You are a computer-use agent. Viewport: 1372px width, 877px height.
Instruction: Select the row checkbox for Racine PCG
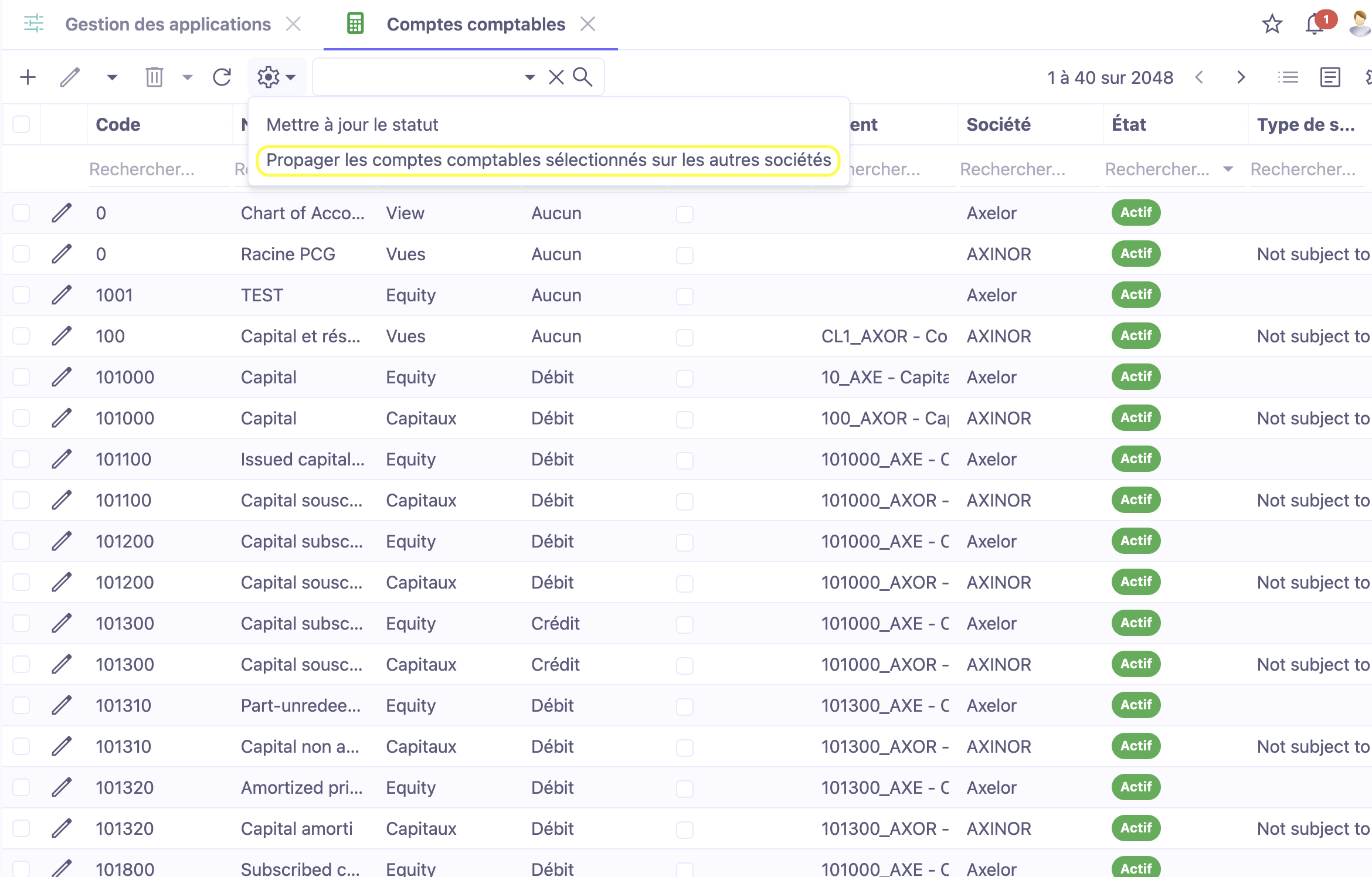(21, 254)
